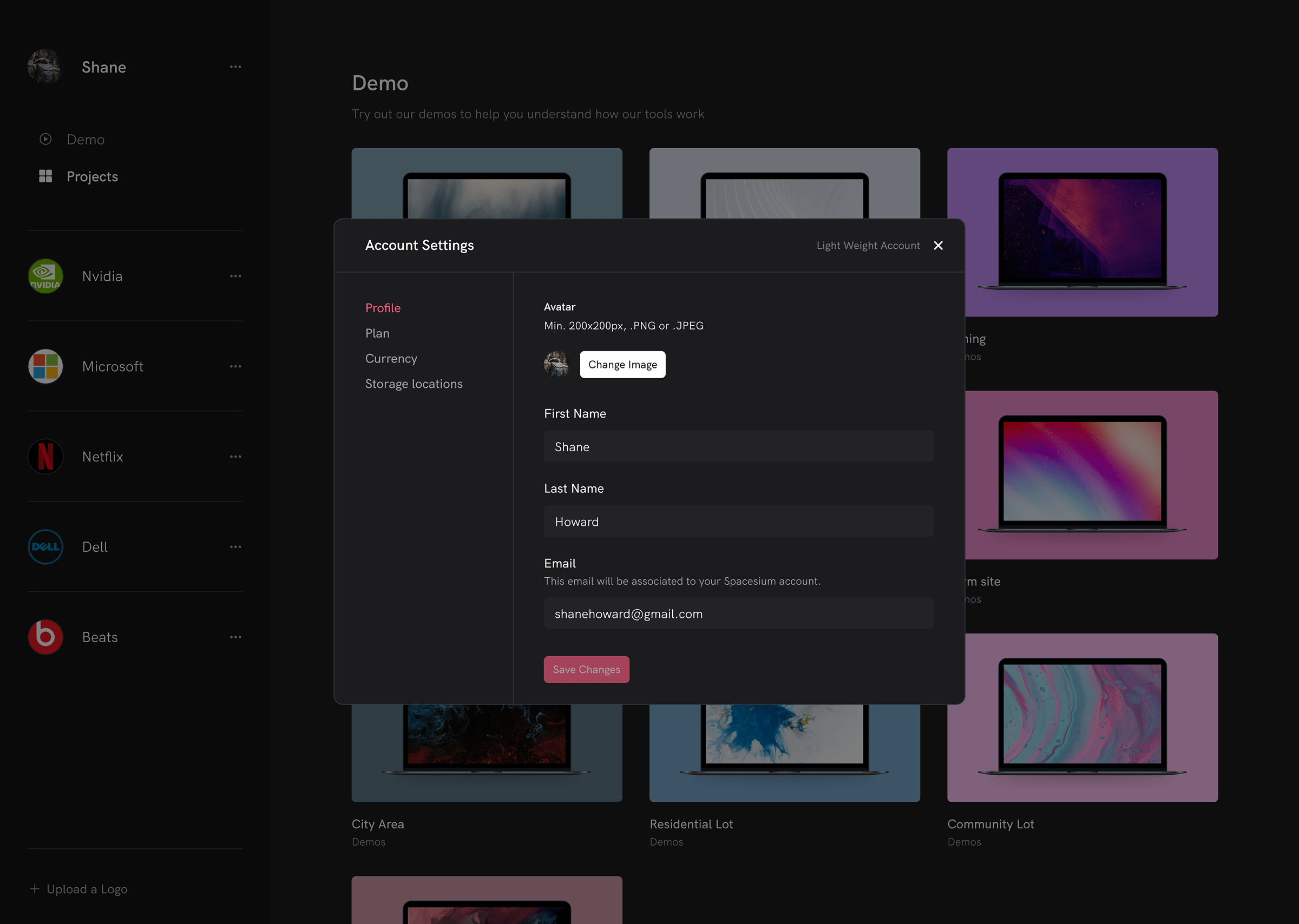Click the avatar thumbnail next to Change Image
Screen dimensions: 1299x924
click(556, 364)
